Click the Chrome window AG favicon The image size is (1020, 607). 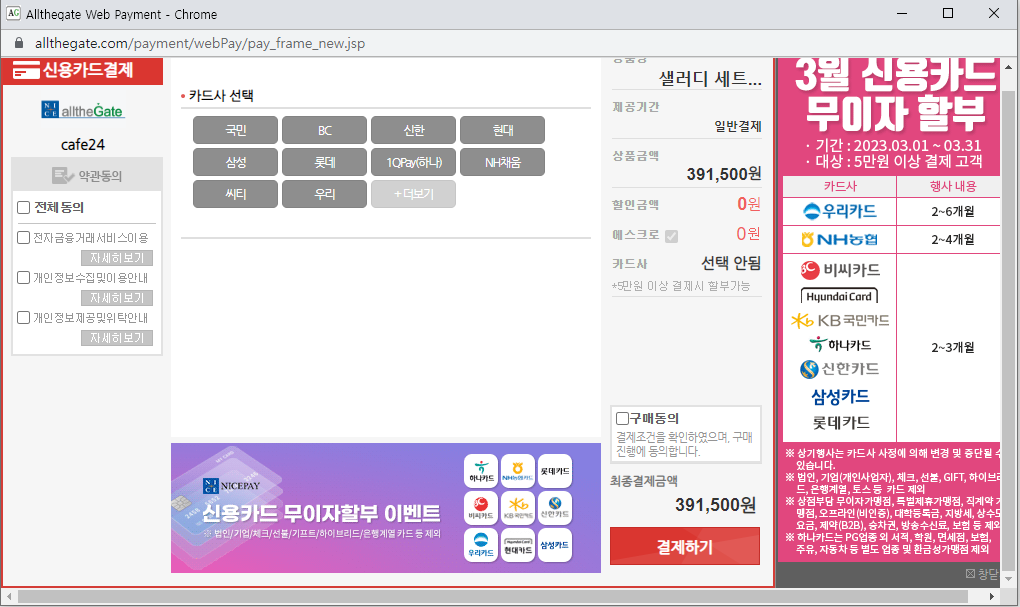13,13
